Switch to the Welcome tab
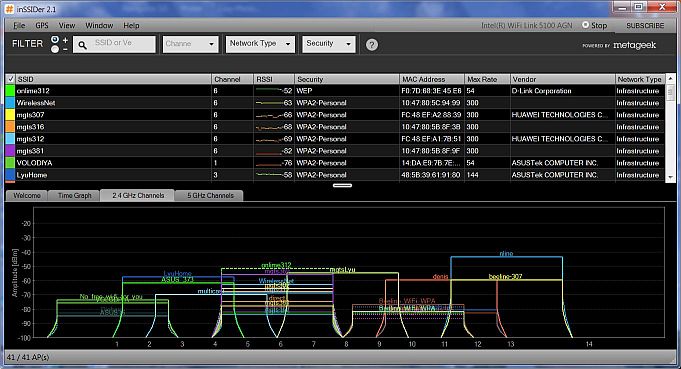This screenshot has width=681, height=369. pos(26,195)
